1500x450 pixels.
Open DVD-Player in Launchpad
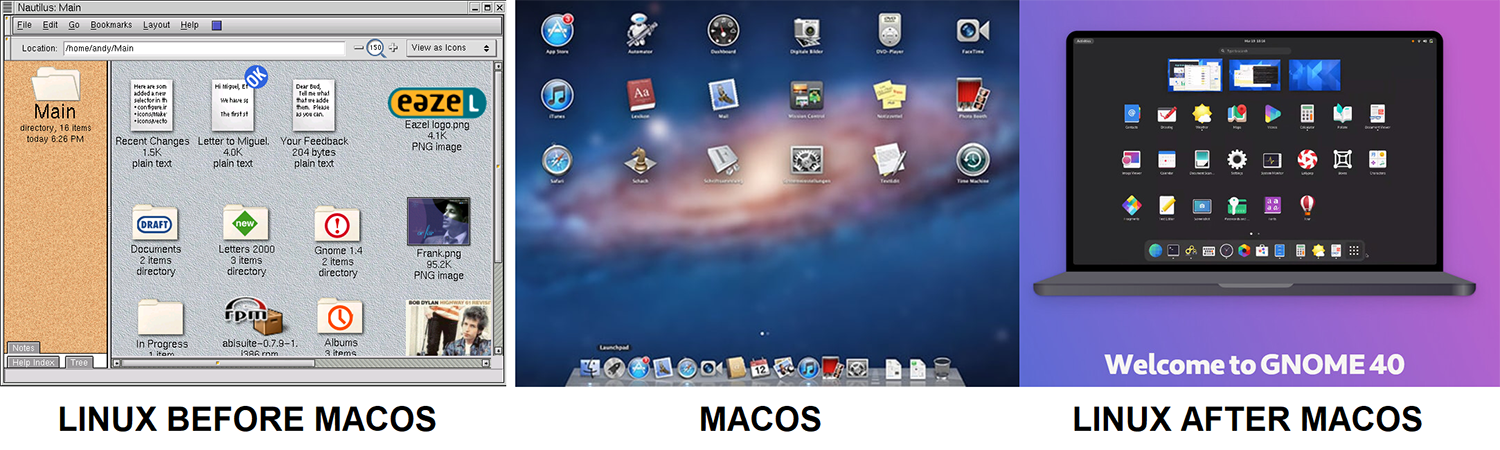point(890,30)
